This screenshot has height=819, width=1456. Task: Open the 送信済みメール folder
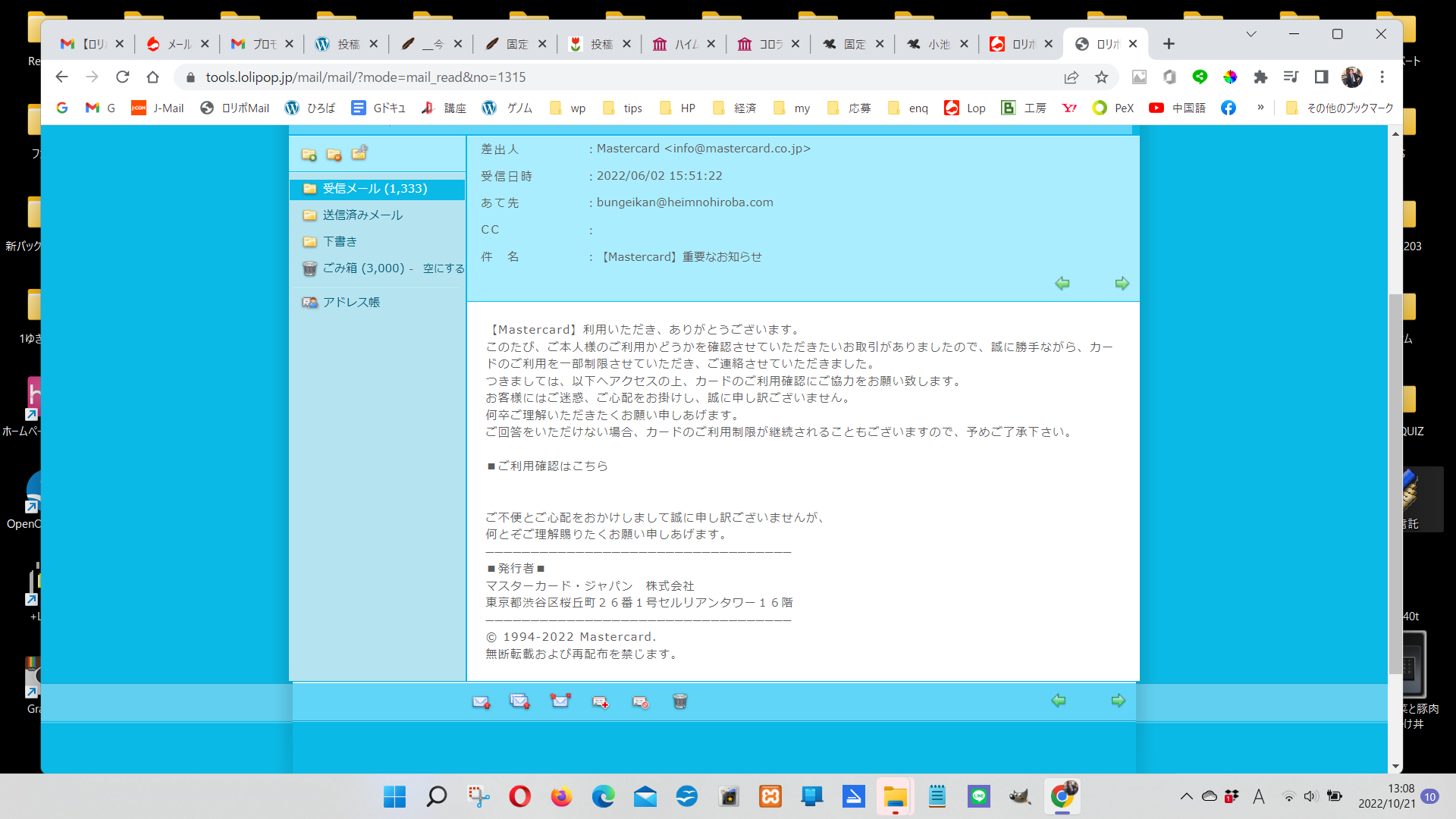tap(362, 215)
